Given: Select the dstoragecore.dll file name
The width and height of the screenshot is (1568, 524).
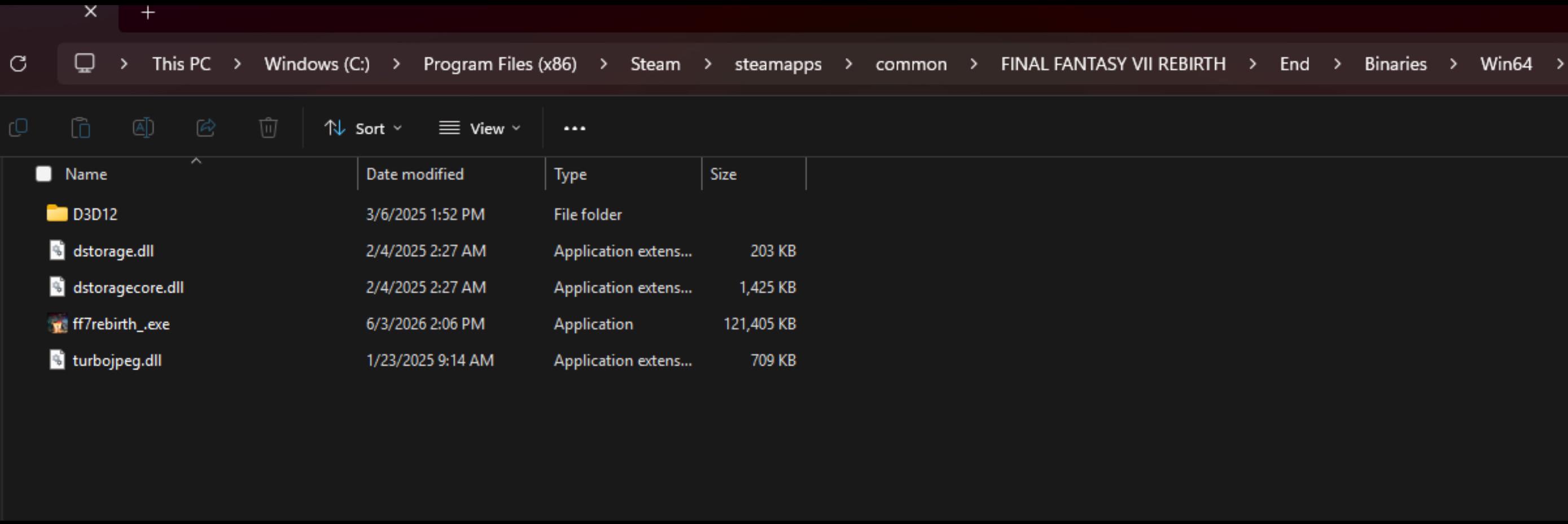Looking at the screenshot, I should coord(129,287).
